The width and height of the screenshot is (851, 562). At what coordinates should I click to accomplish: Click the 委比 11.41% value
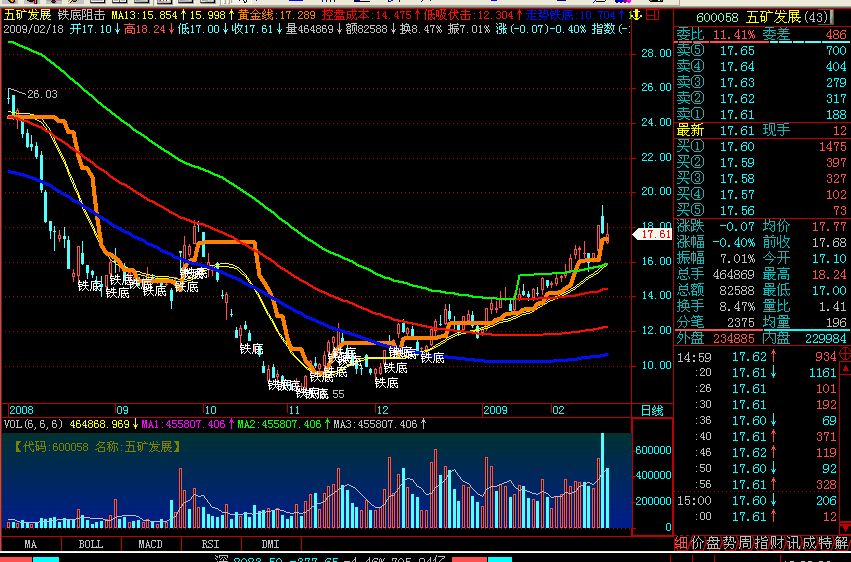[x=734, y=35]
